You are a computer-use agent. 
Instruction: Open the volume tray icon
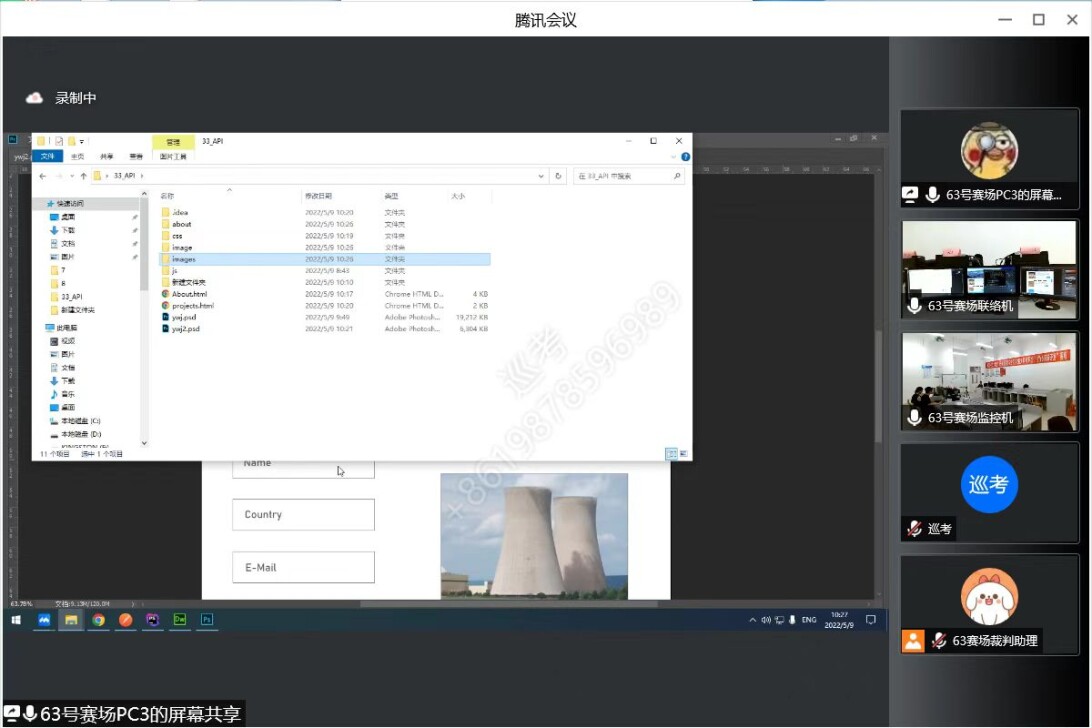coord(766,620)
